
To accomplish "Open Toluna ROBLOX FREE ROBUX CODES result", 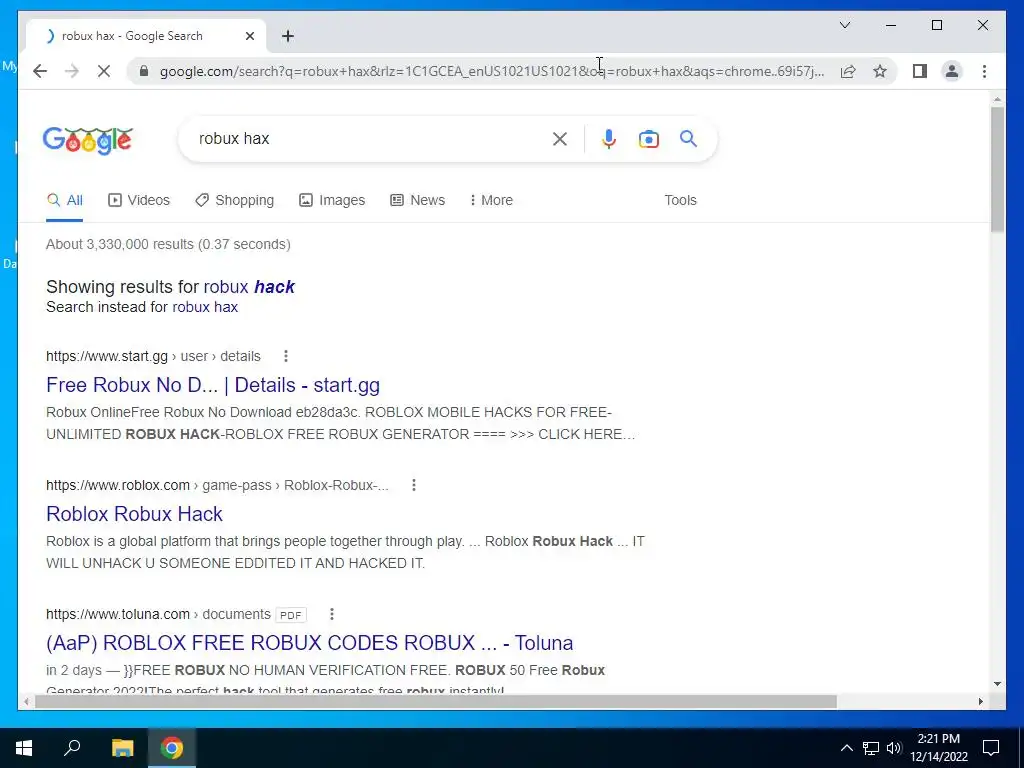I will [310, 643].
